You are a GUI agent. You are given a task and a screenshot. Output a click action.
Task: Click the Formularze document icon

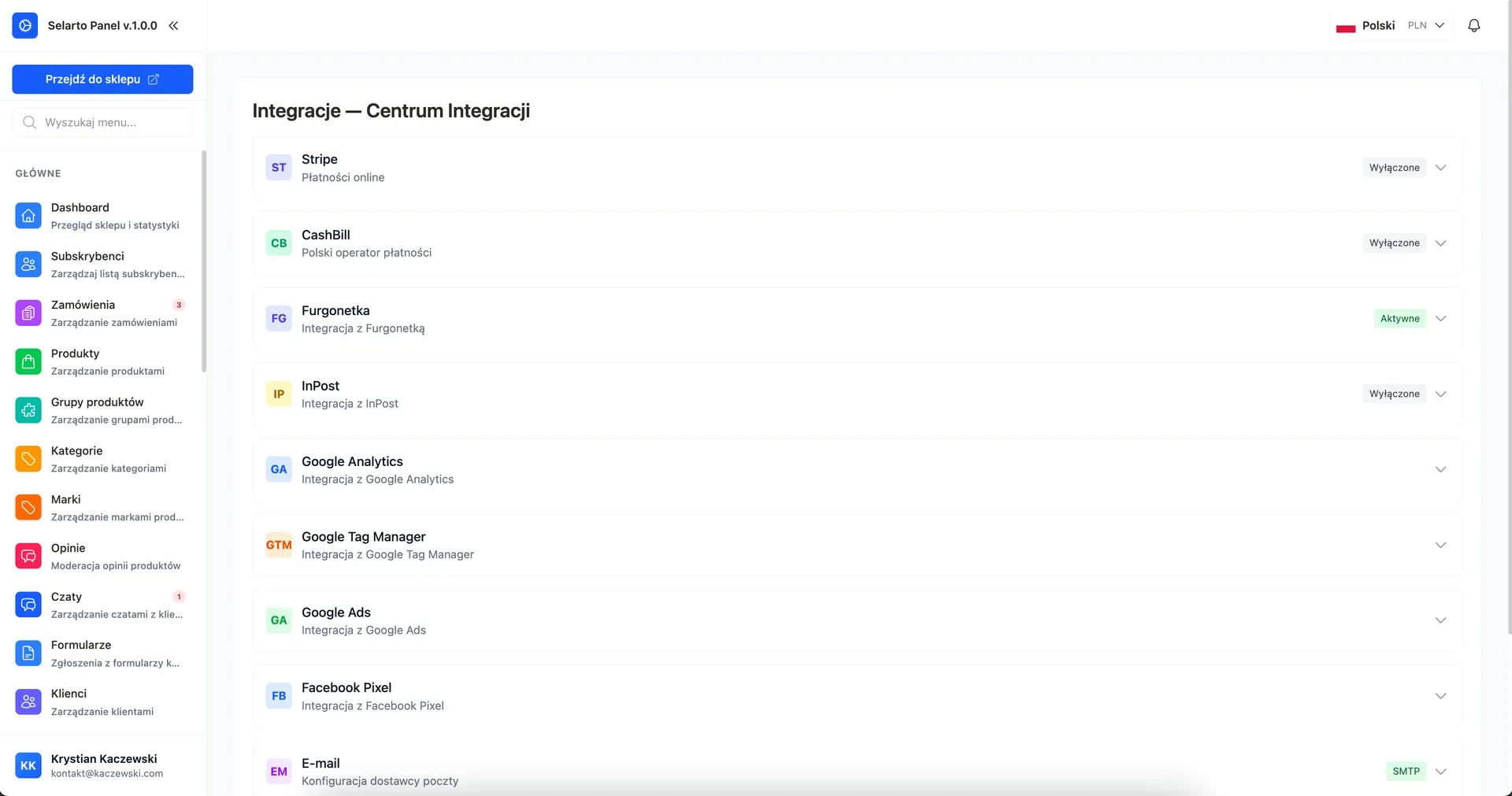tap(28, 653)
